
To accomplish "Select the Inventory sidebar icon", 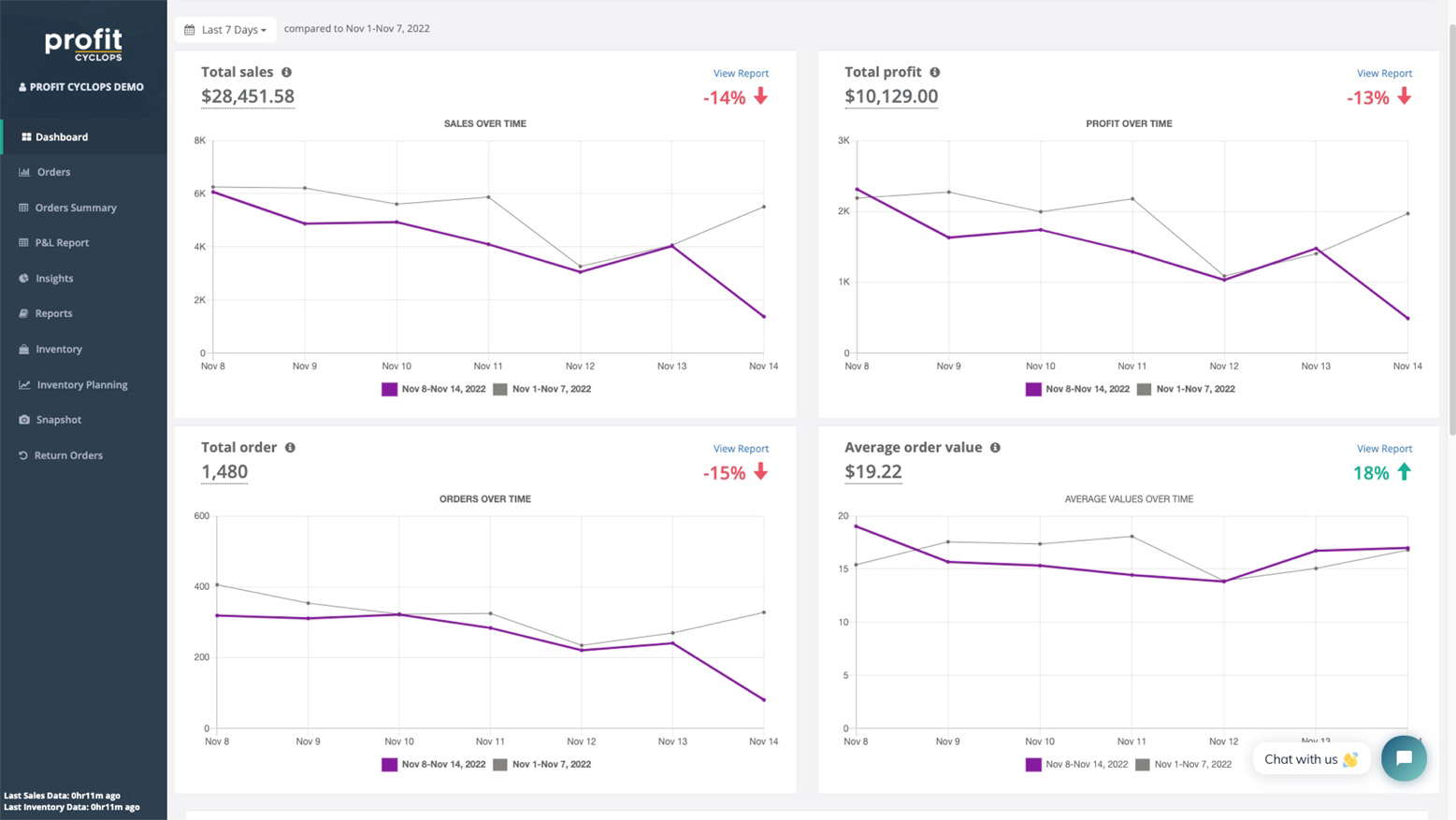I will [22, 349].
